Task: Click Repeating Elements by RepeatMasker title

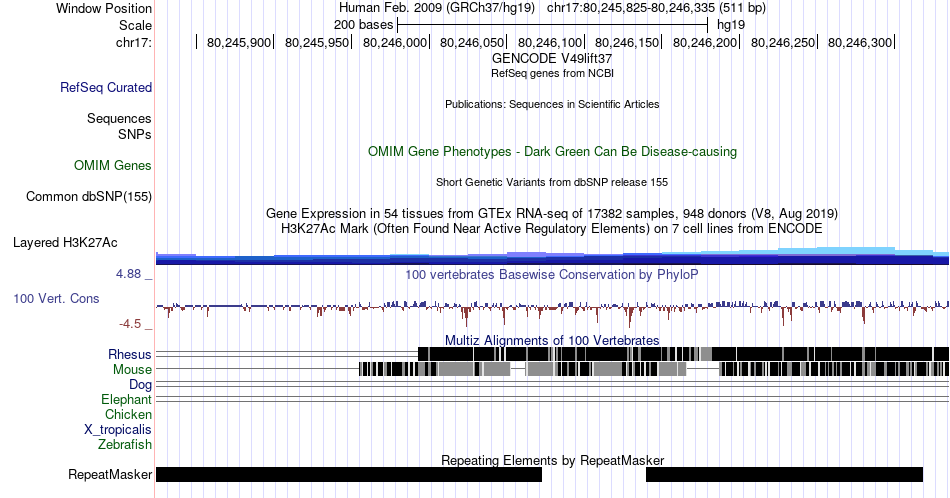Action: coord(552,460)
